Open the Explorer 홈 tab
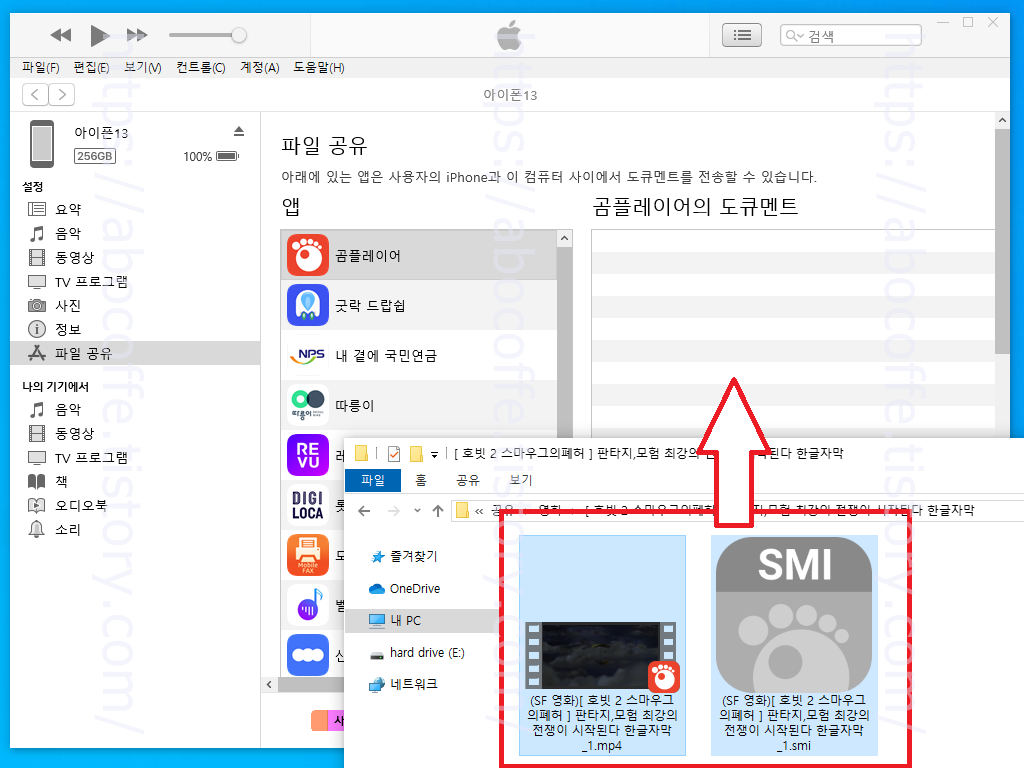This screenshot has height=768, width=1024. coord(421,480)
